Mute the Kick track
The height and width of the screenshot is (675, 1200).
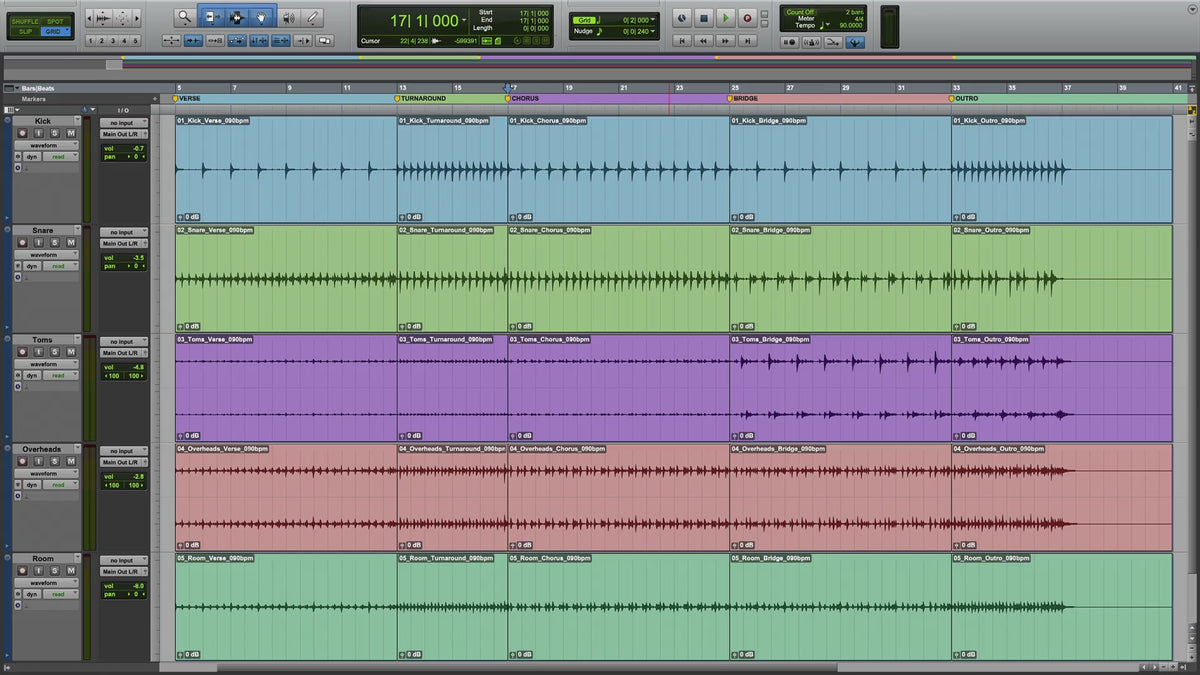pos(70,134)
